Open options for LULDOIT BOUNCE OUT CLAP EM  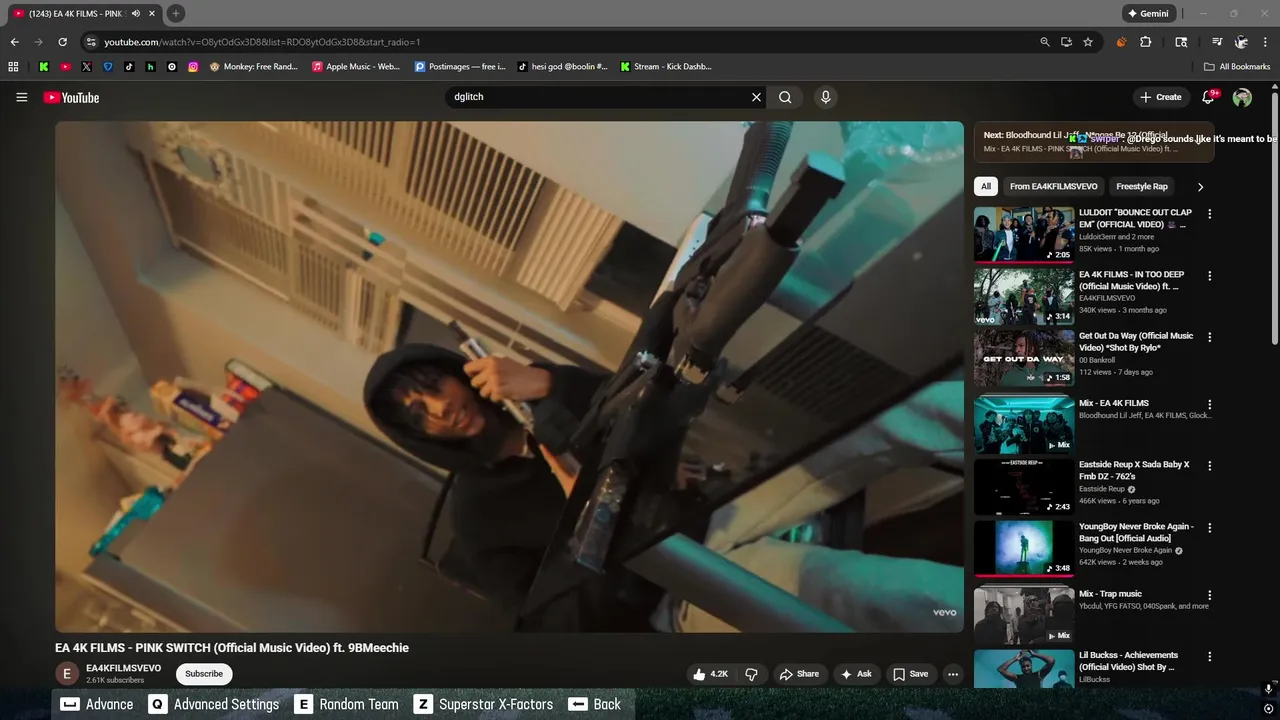tap(1209, 214)
